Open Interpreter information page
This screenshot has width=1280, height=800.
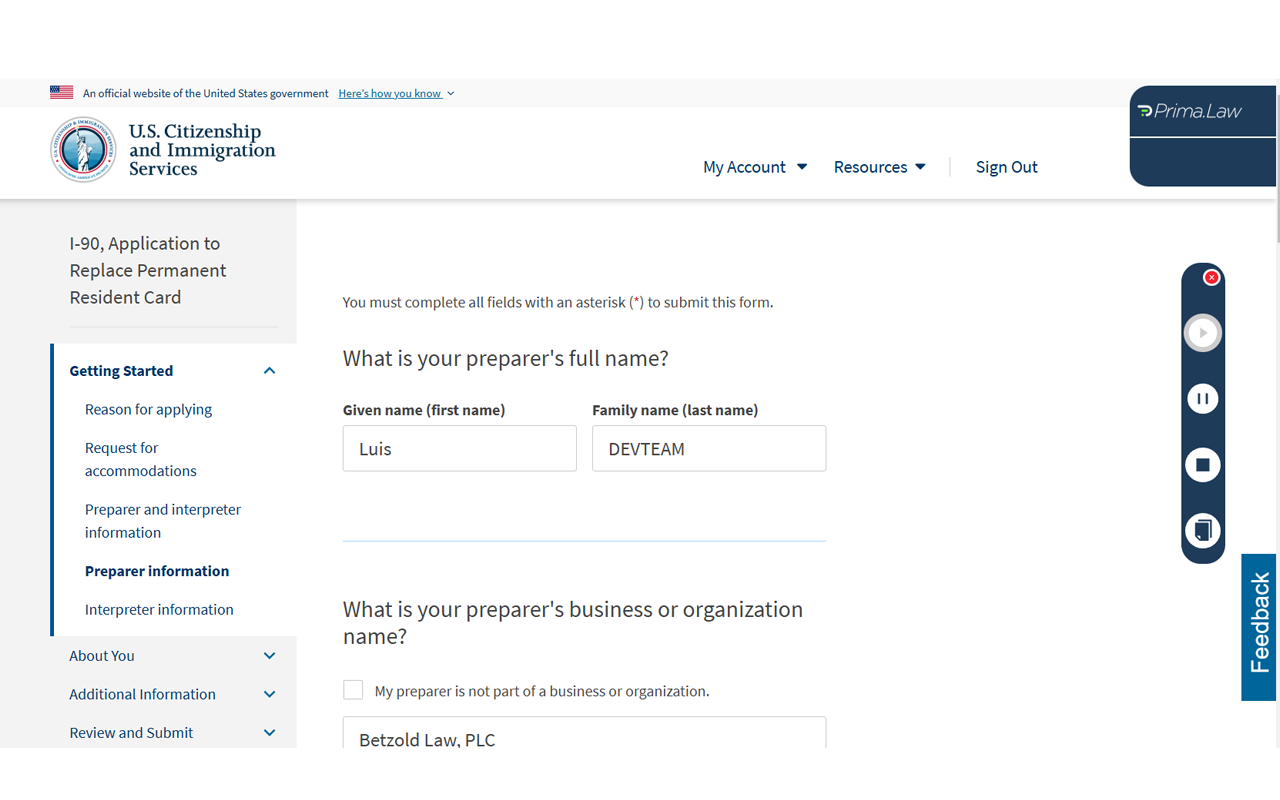coord(159,609)
